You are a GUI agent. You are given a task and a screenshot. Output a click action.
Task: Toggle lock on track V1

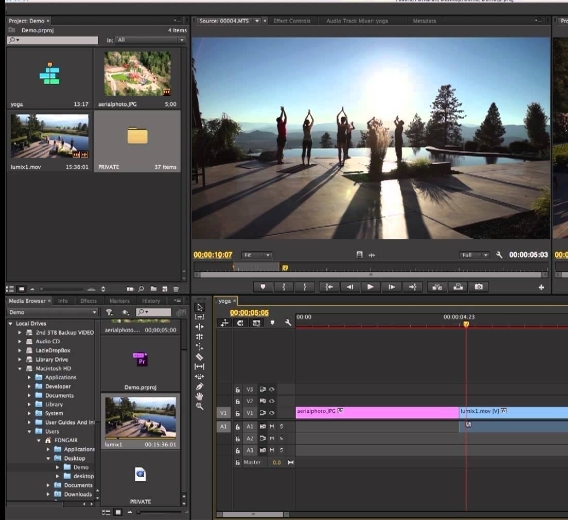(238, 413)
